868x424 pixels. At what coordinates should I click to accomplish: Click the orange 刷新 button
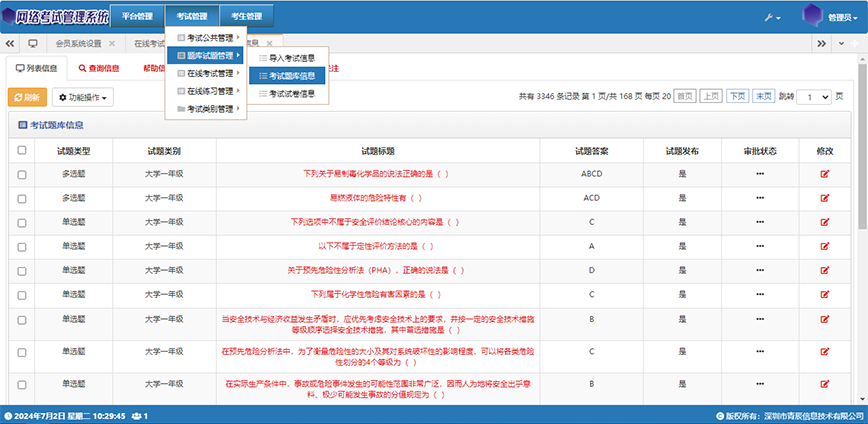click(x=28, y=97)
